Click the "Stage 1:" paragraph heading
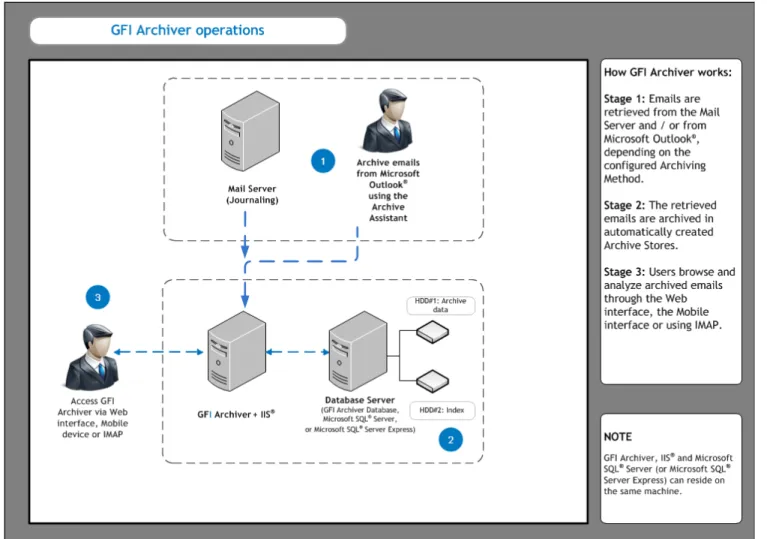Viewport: 767px width, 539px height. tap(624, 99)
